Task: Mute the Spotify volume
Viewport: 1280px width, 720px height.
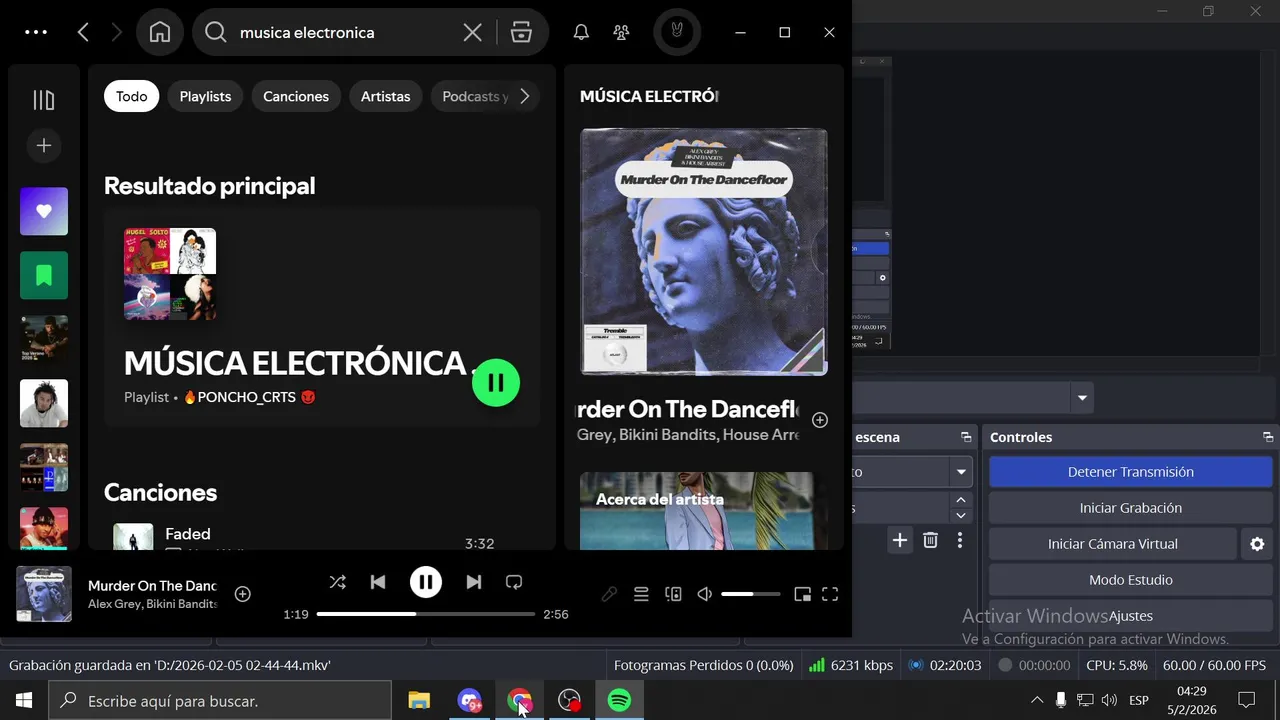Action: (x=705, y=594)
